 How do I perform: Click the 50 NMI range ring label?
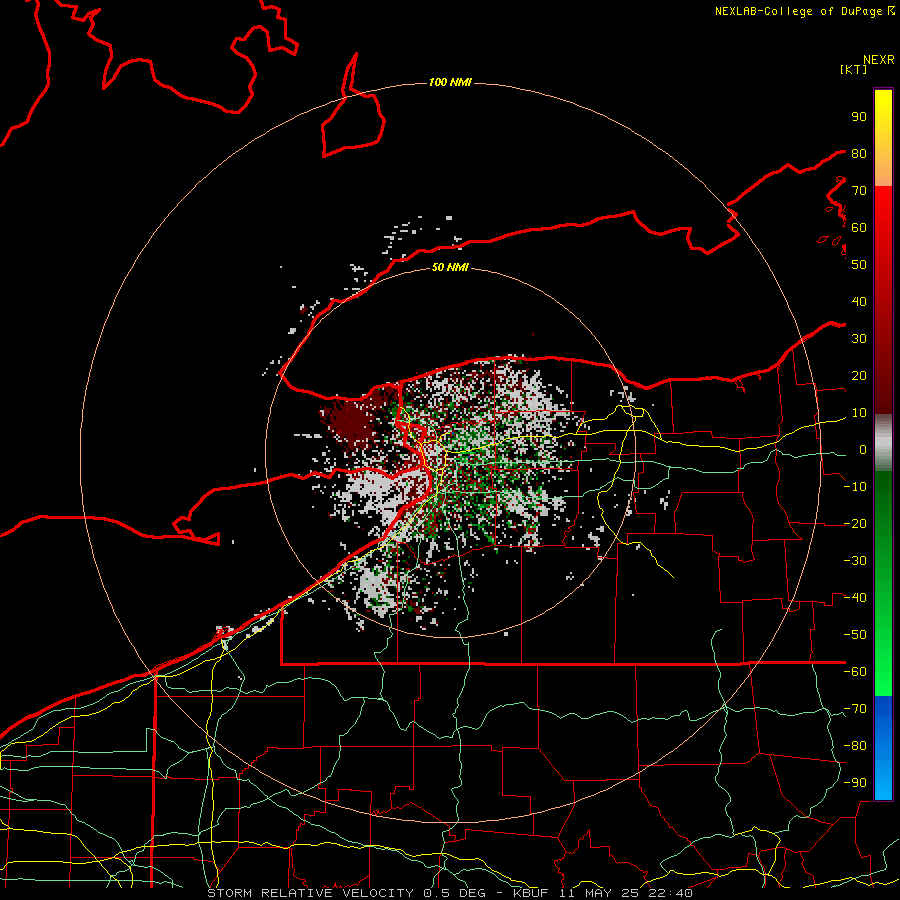pos(450,267)
